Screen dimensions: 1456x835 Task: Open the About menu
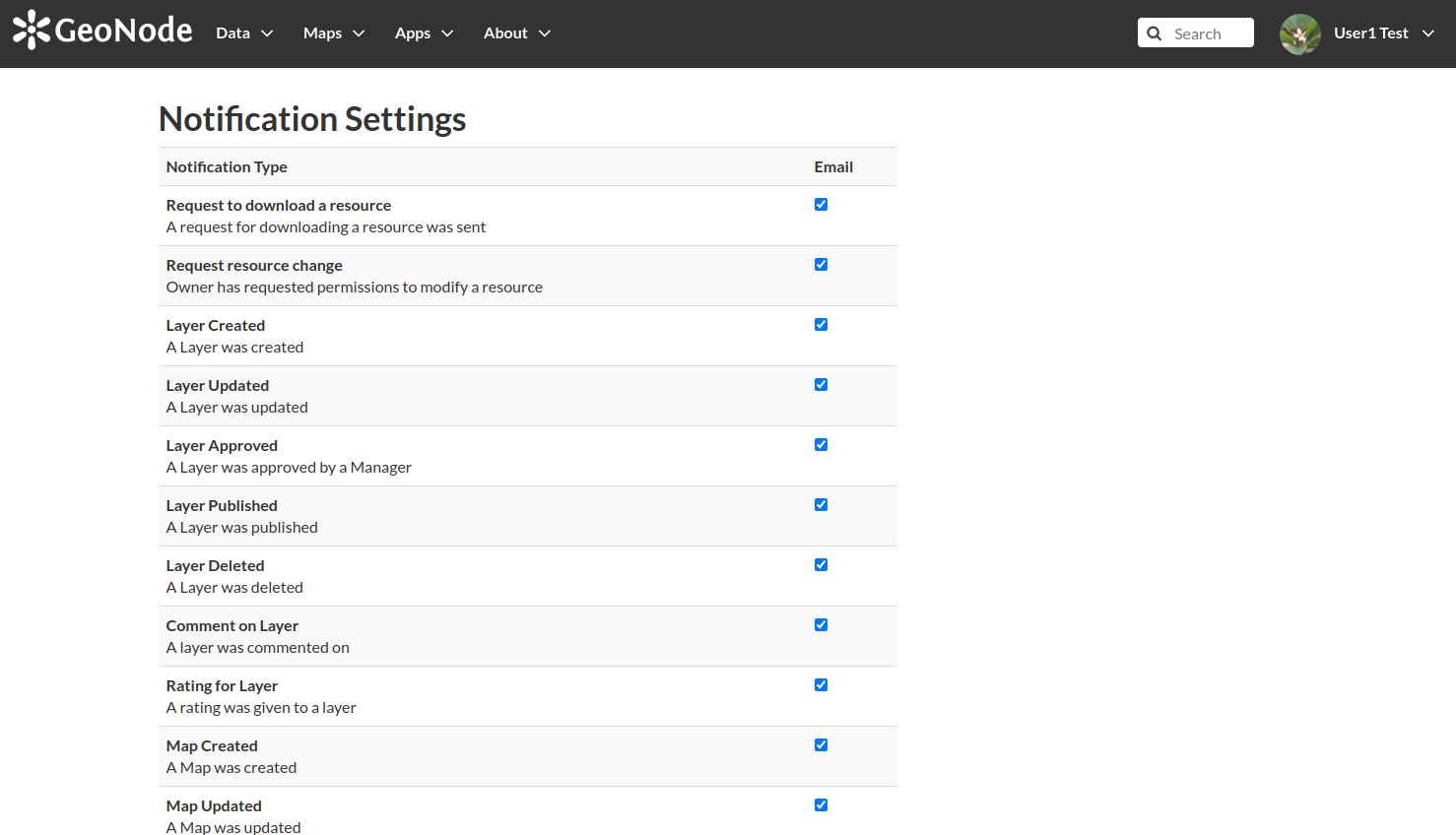point(517,33)
